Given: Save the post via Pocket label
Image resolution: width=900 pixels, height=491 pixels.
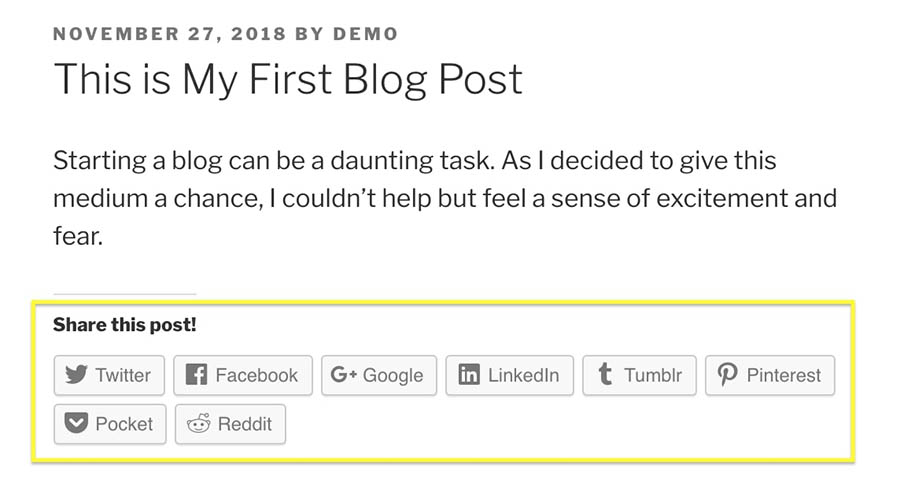Looking at the screenshot, I should [x=124, y=424].
